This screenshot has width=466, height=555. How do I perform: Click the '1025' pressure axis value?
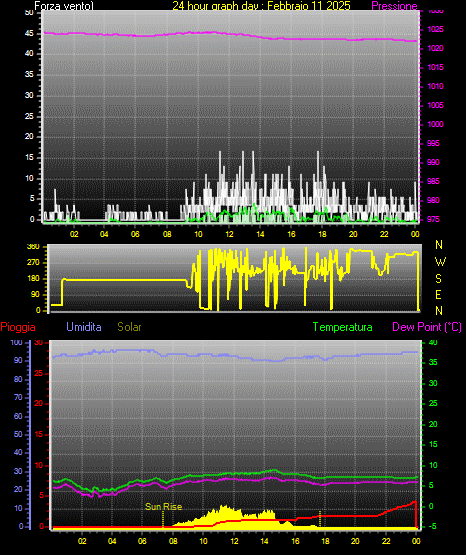pyautogui.click(x=435, y=29)
